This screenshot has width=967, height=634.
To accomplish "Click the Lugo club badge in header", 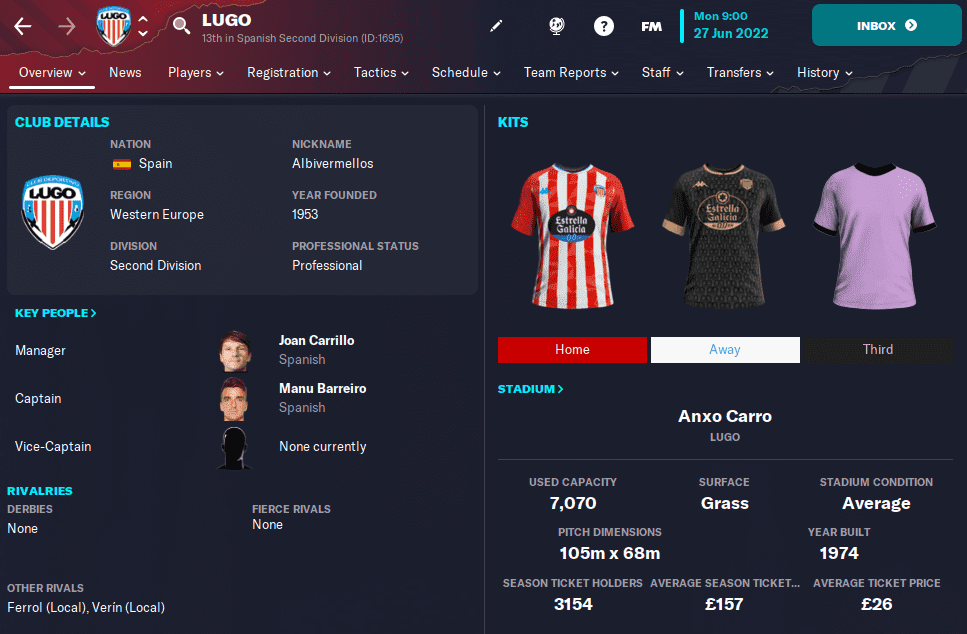I will coord(113,26).
